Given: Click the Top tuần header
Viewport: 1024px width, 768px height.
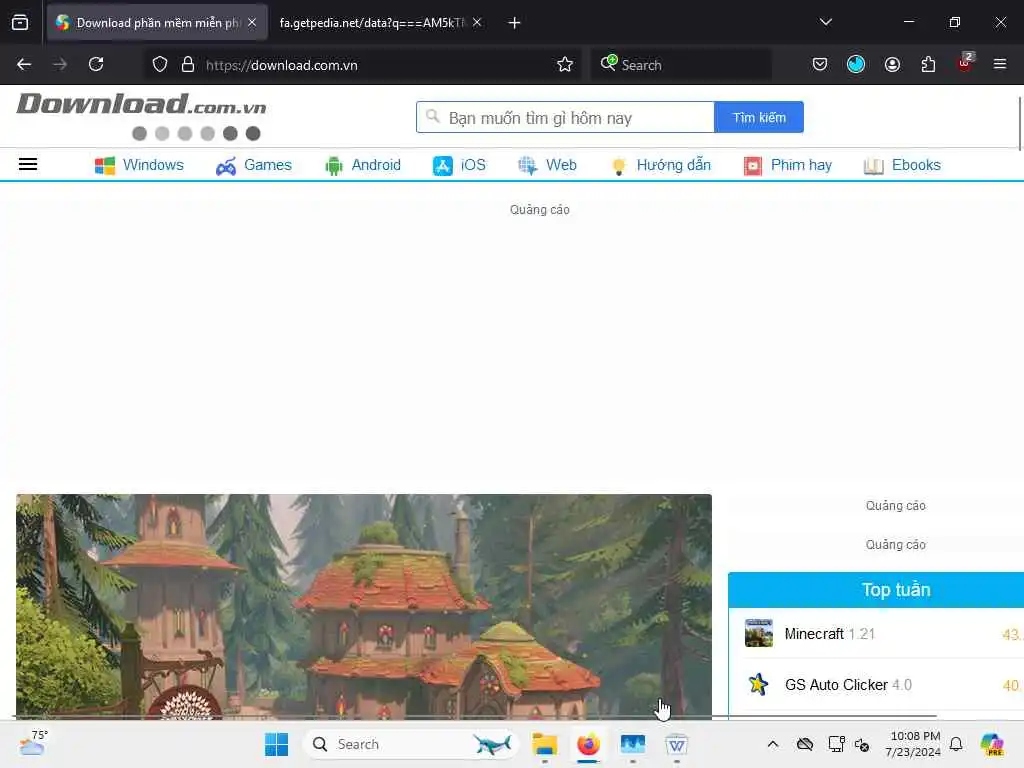Looking at the screenshot, I should click(x=895, y=590).
